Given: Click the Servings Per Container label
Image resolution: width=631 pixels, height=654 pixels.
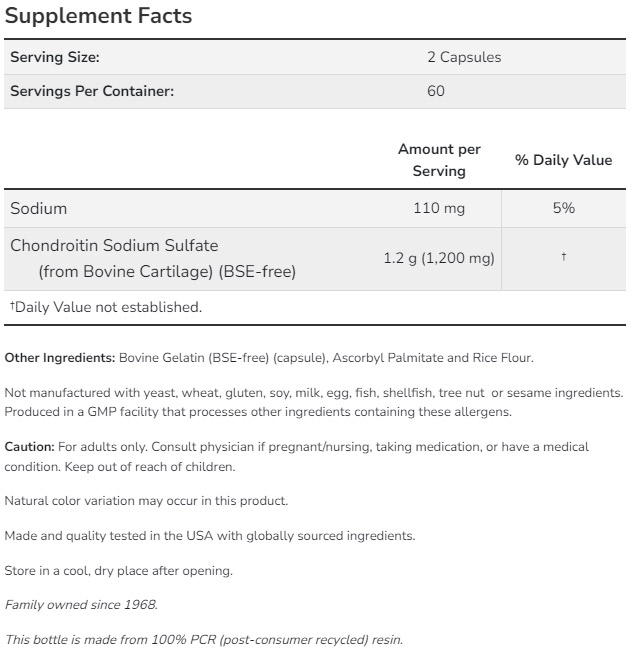Looking at the screenshot, I should click(x=92, y=91).
